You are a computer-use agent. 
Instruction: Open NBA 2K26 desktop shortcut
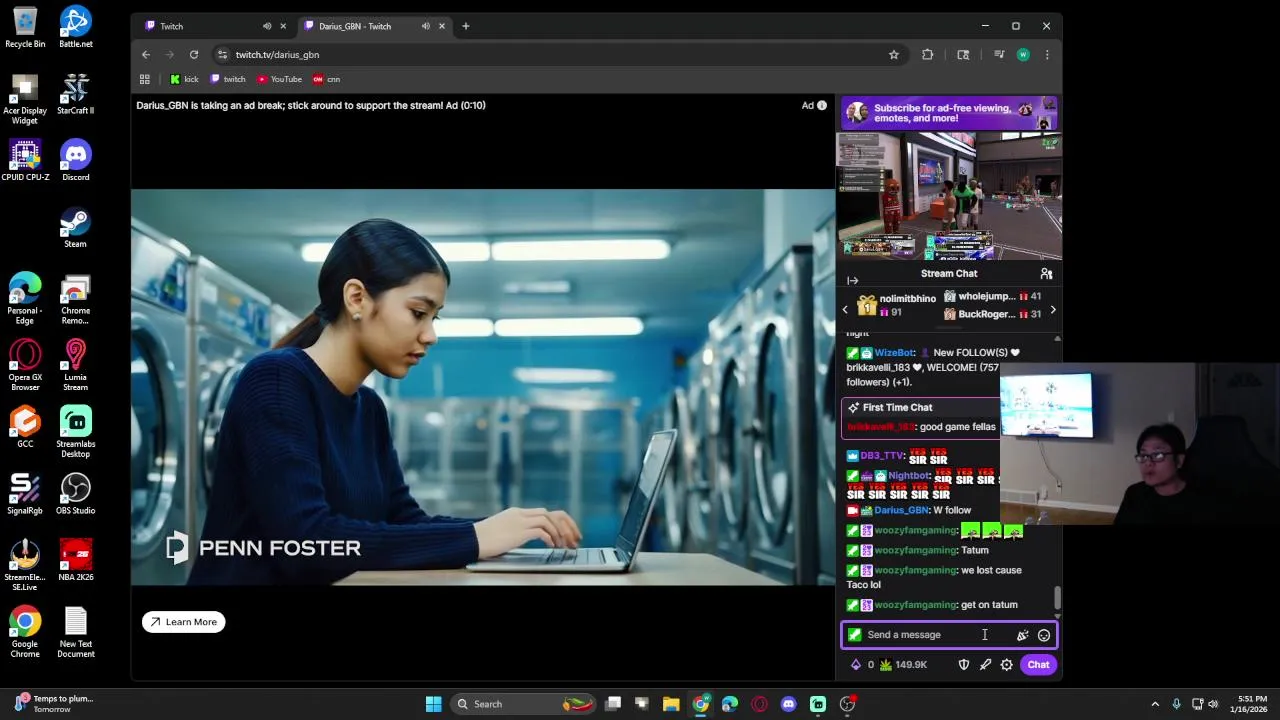pos(75,560)
